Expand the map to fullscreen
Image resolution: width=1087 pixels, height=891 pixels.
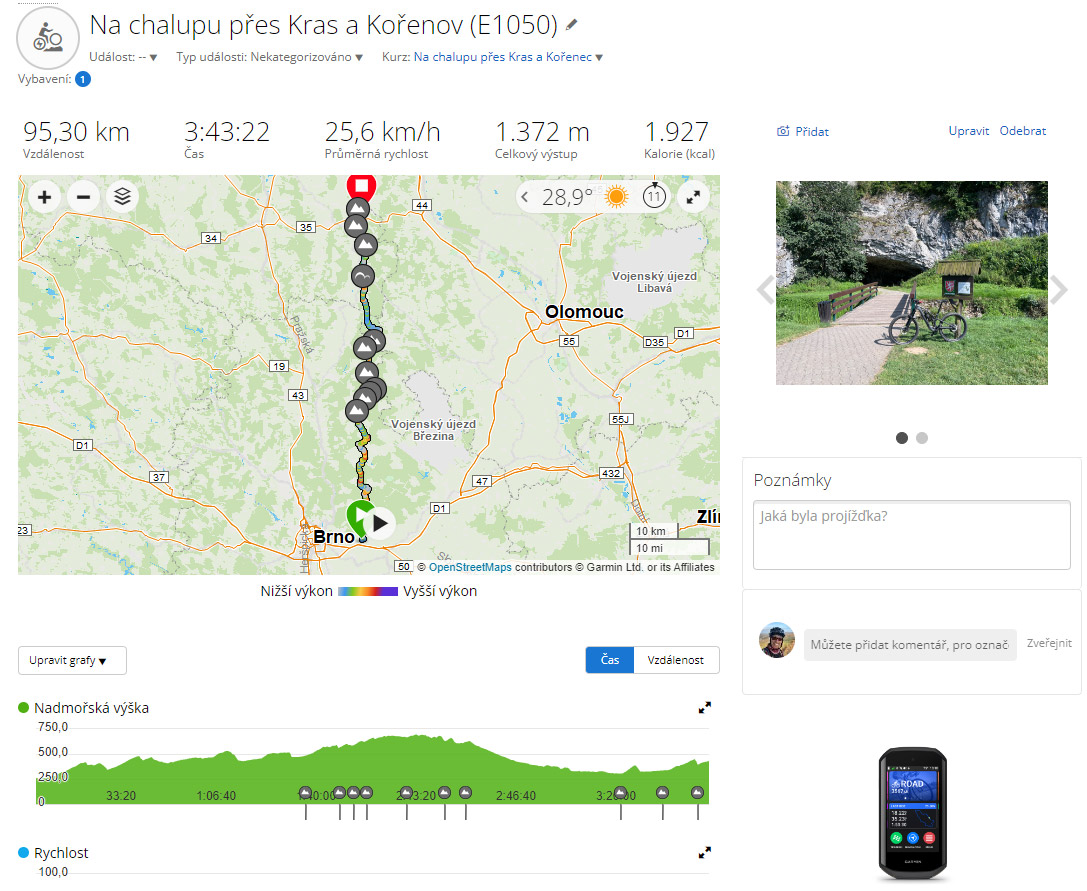693,198
